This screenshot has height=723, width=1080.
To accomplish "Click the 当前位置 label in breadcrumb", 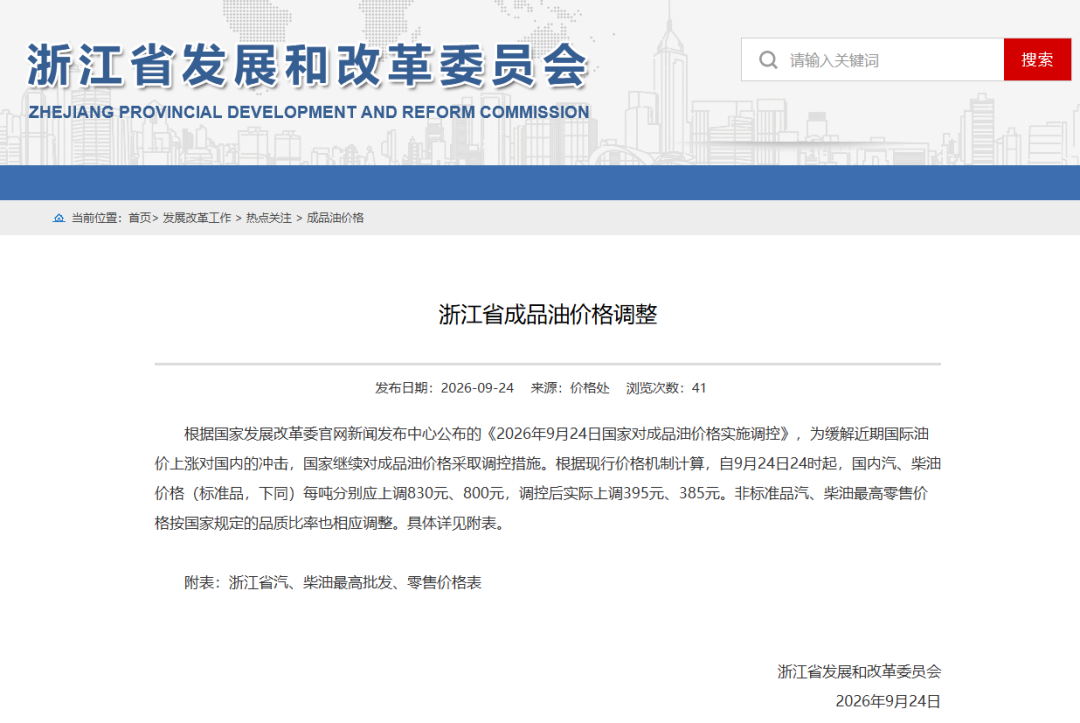I will pos(96,218).
